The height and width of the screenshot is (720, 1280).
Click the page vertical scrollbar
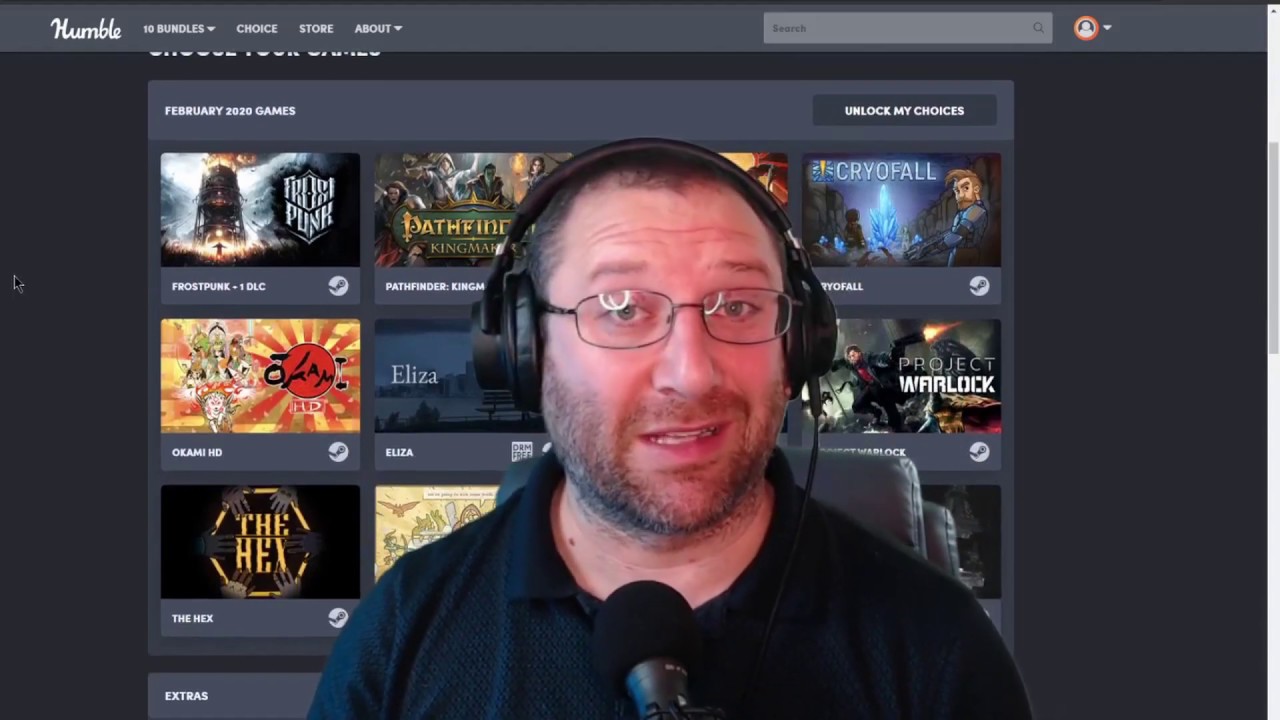coord(1273,246)
